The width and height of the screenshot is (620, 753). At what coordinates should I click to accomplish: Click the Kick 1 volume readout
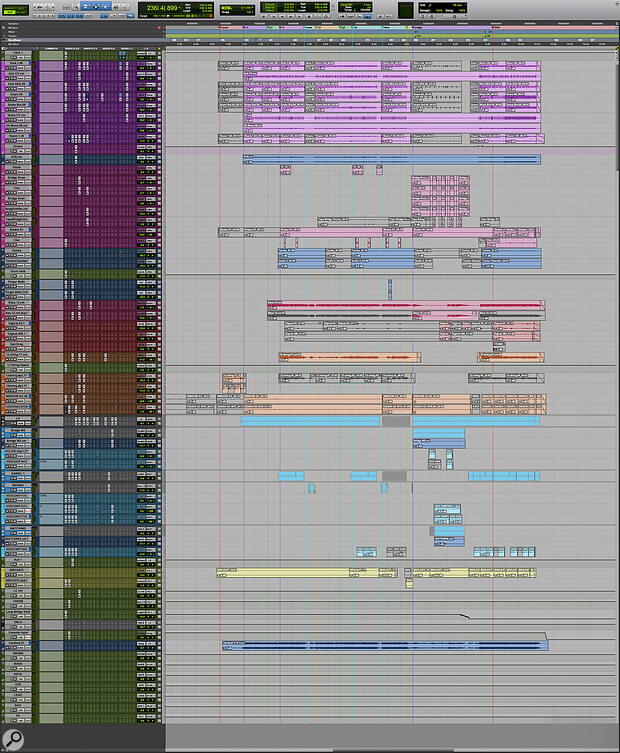click(x=141, y=68)
